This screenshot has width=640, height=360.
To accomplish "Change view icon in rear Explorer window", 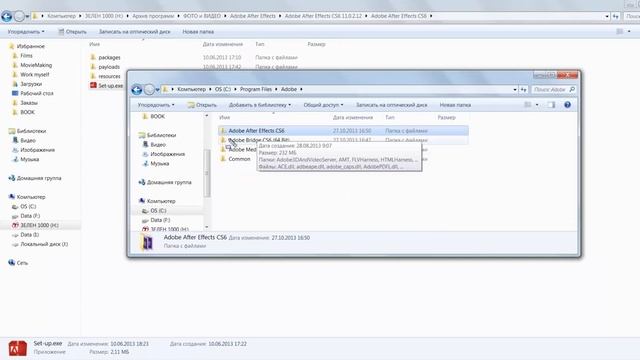I will tap(620, 31).
